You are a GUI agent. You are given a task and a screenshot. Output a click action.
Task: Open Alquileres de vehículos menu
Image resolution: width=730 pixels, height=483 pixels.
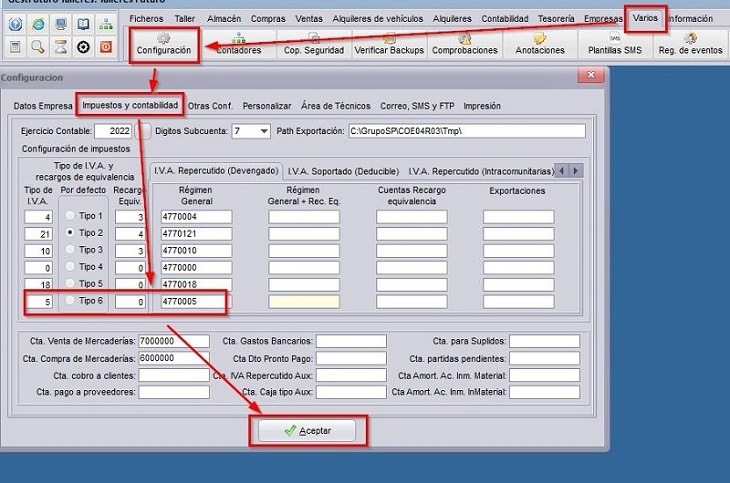pos(378,19)
